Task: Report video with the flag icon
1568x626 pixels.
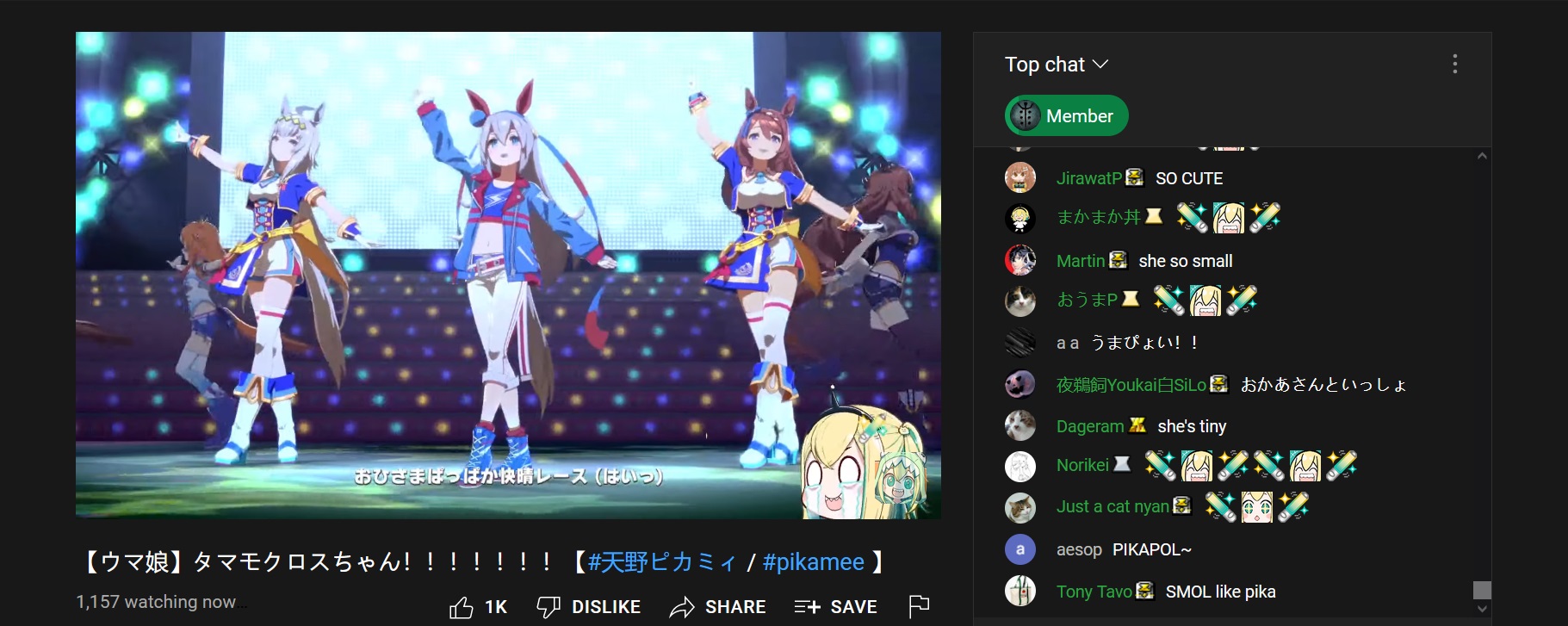Action: [x=919, y=607]
